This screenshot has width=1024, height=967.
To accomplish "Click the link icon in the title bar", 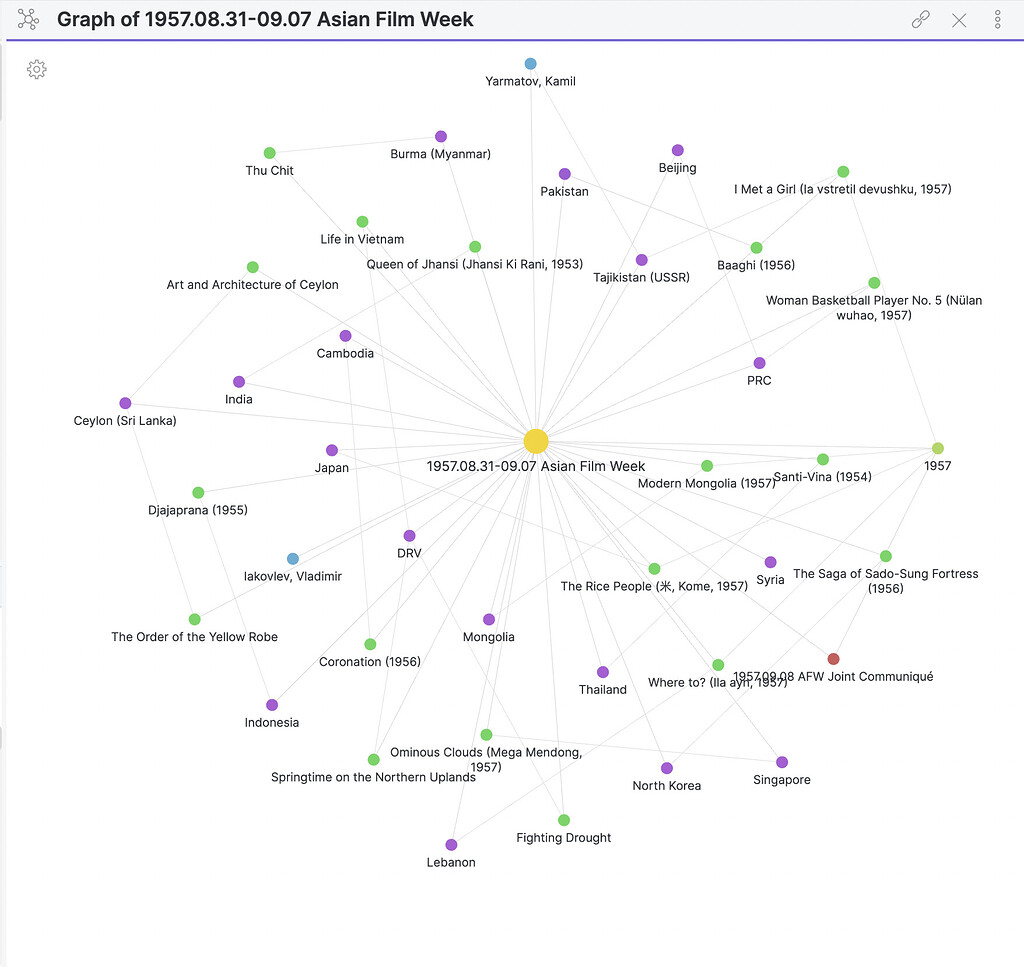I will click(x=919, y=19).
